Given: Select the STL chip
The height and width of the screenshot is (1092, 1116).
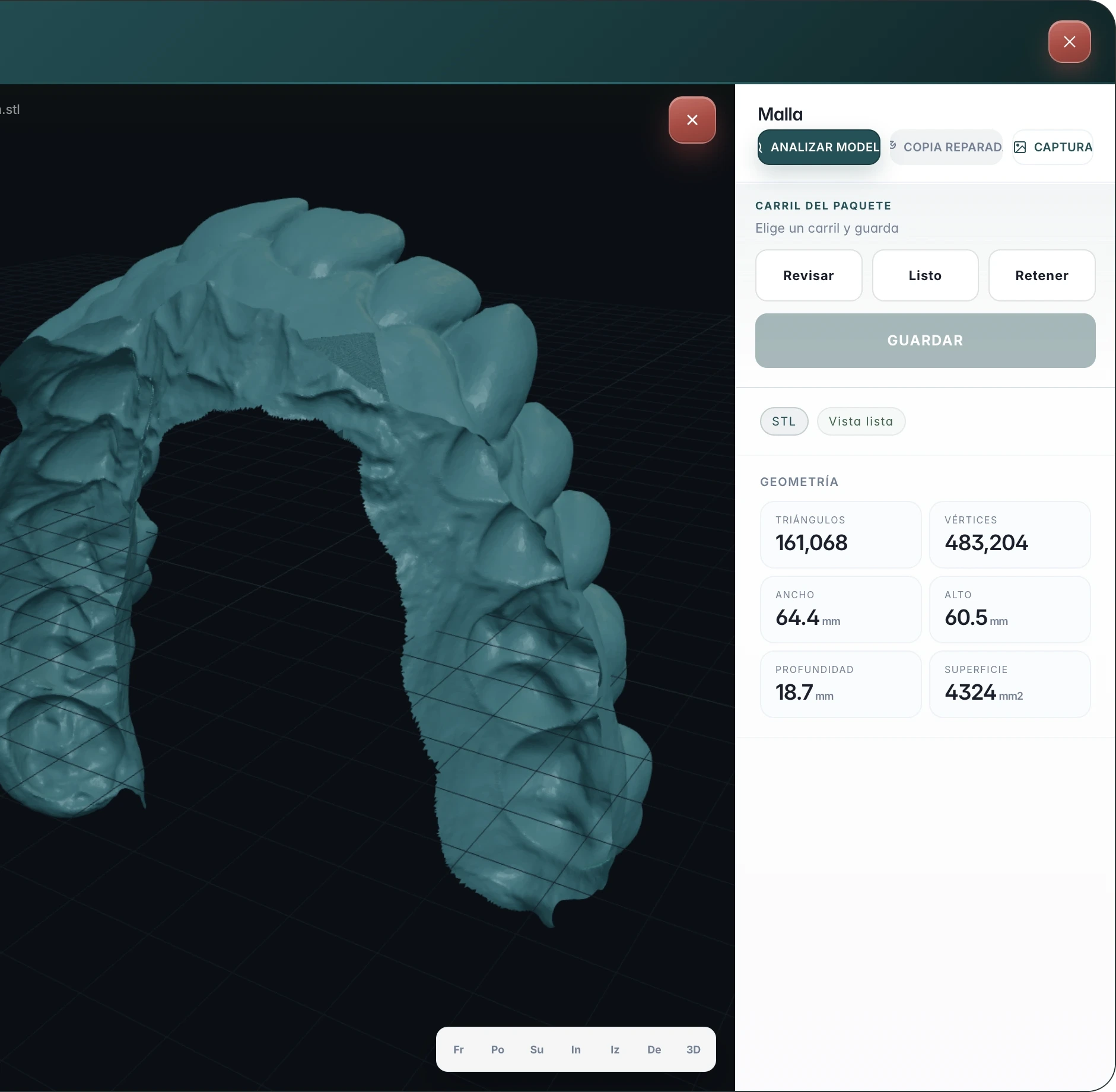Looking at the screenshot, I should (x=784, y=421).
